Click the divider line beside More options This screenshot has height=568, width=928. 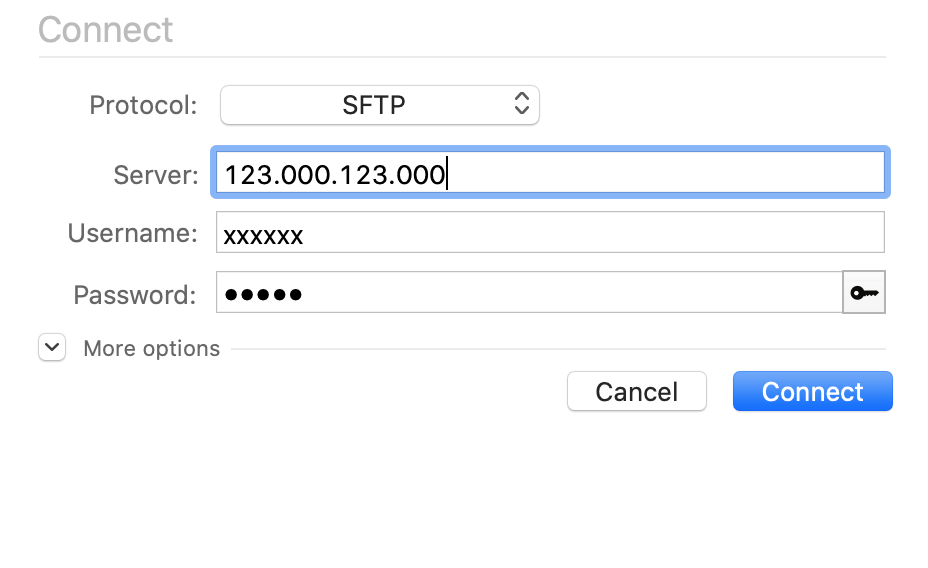(558, 349)
